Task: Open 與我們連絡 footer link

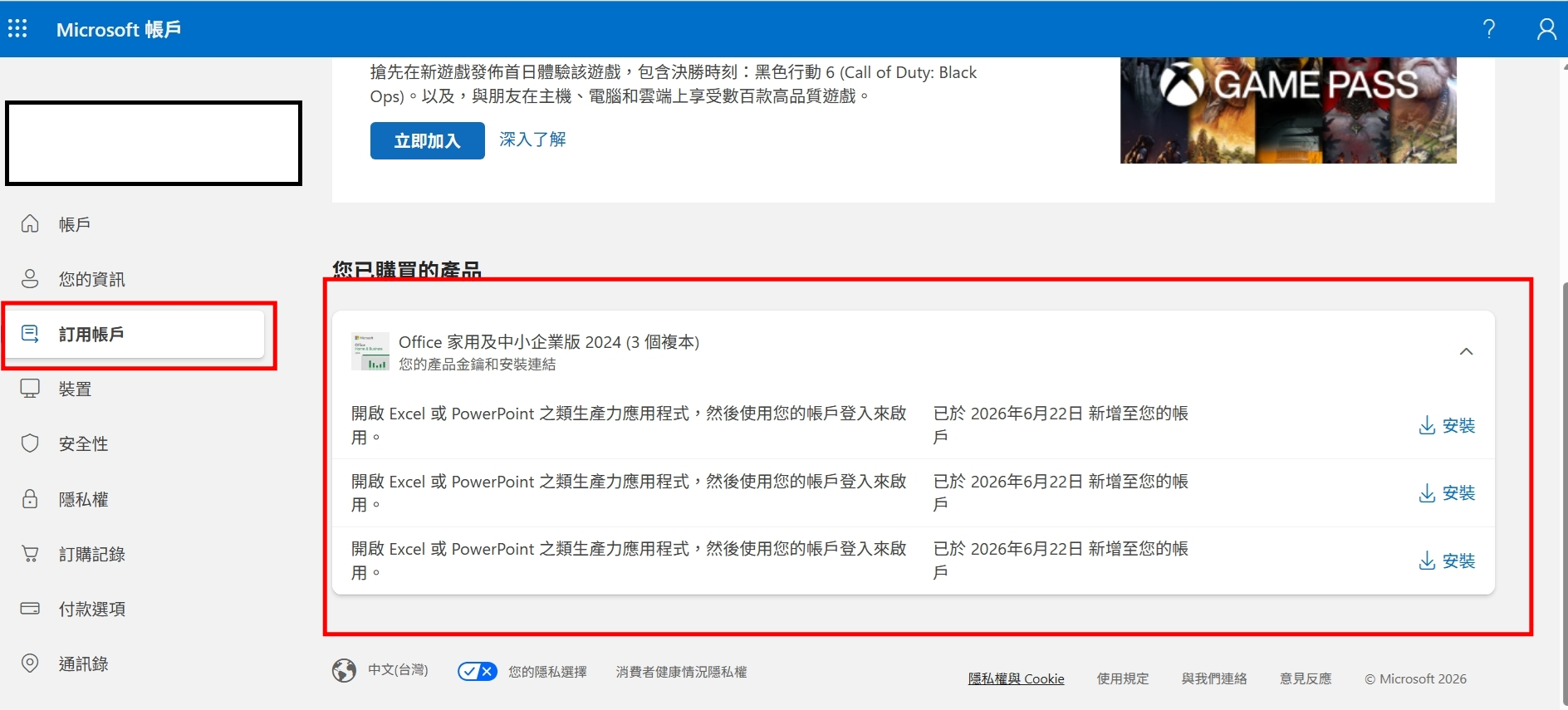Action: click(1214, 678)
